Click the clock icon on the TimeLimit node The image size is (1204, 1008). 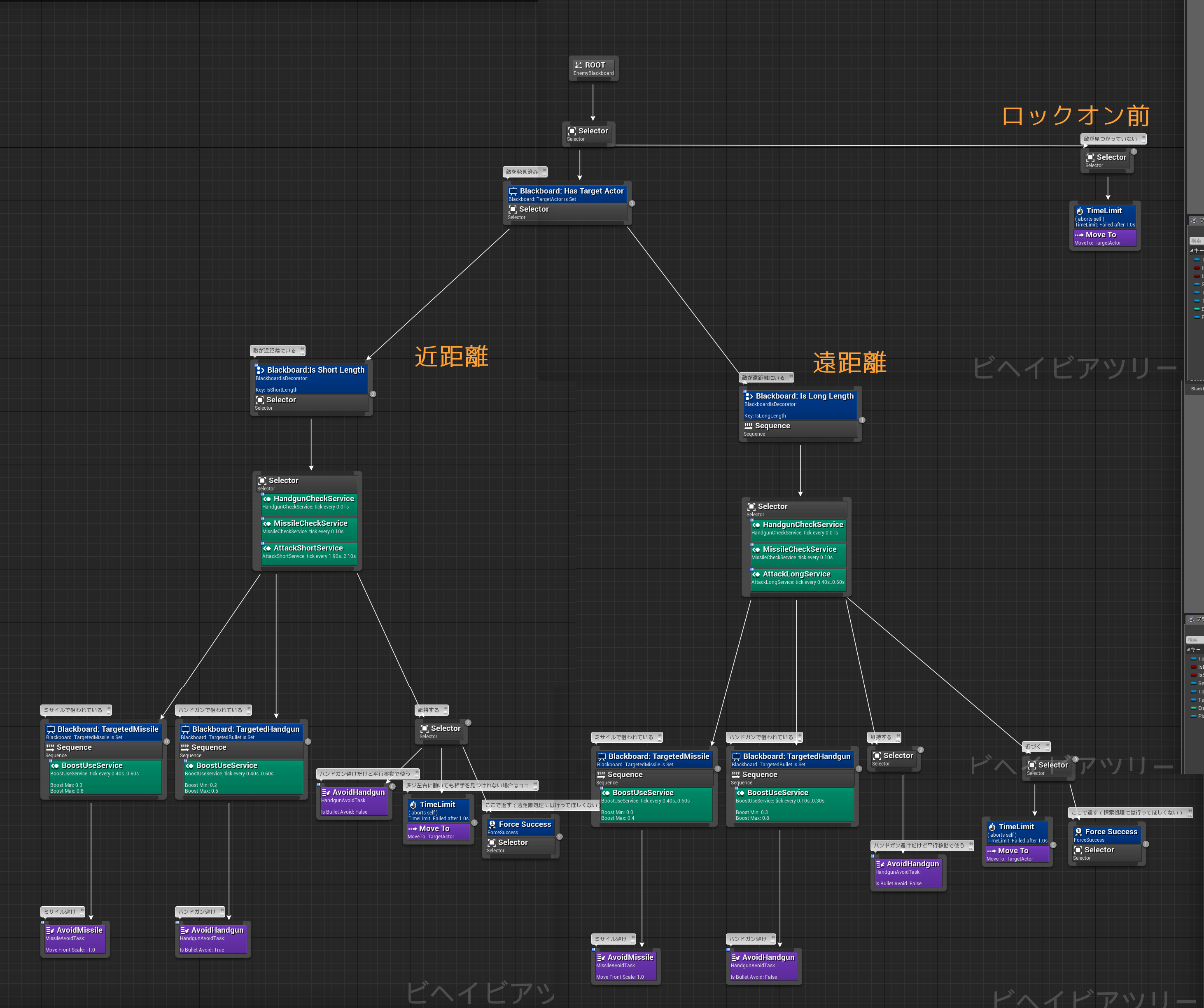click(1081, 210)
